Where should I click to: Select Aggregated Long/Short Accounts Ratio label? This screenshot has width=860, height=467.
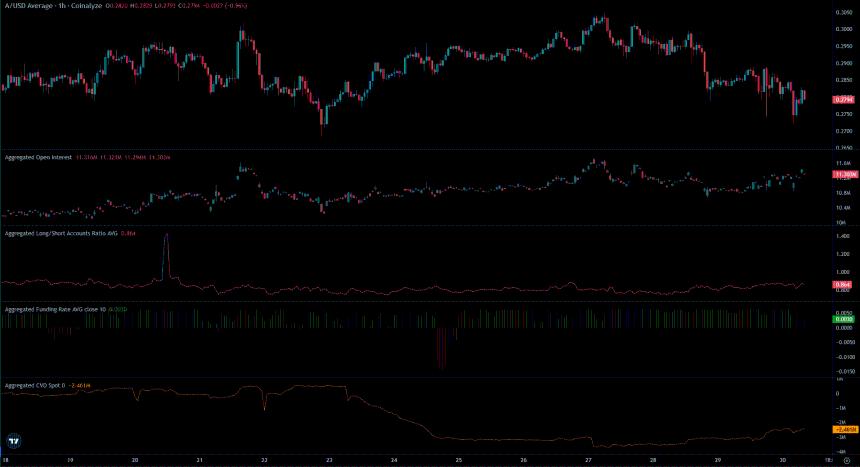point(61,233)
